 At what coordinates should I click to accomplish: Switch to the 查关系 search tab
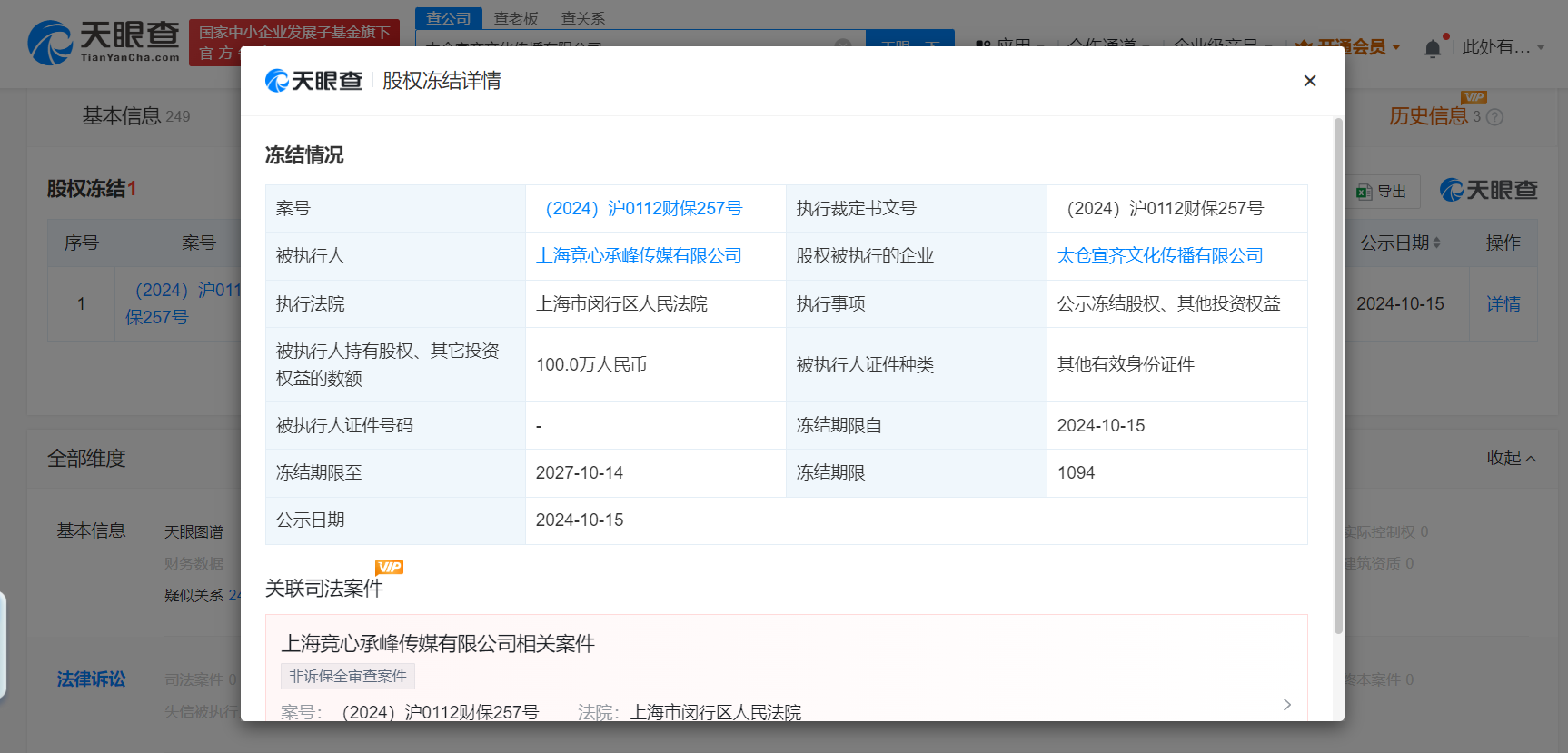(583, 18)
